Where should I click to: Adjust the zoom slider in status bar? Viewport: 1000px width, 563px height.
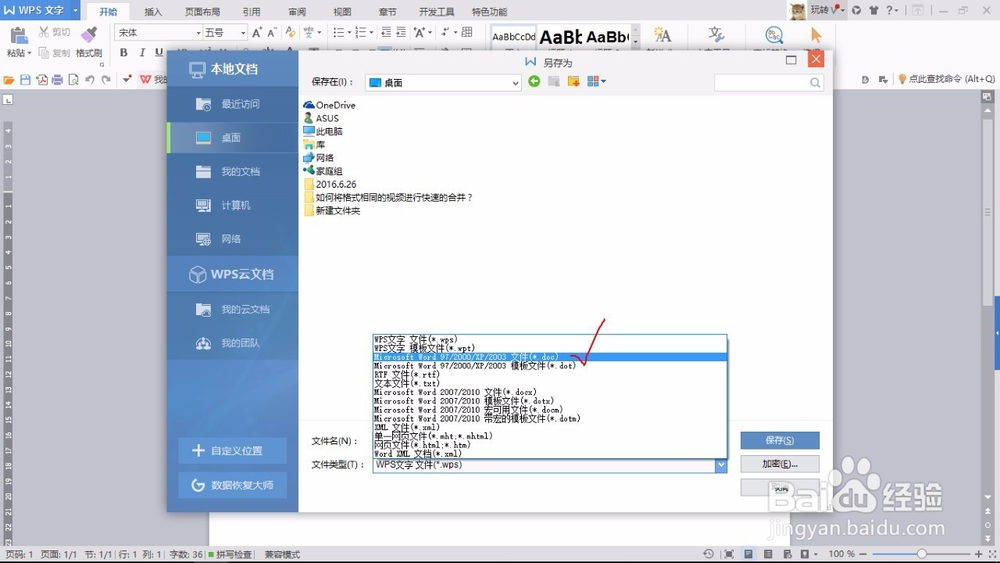coord(922,554)
